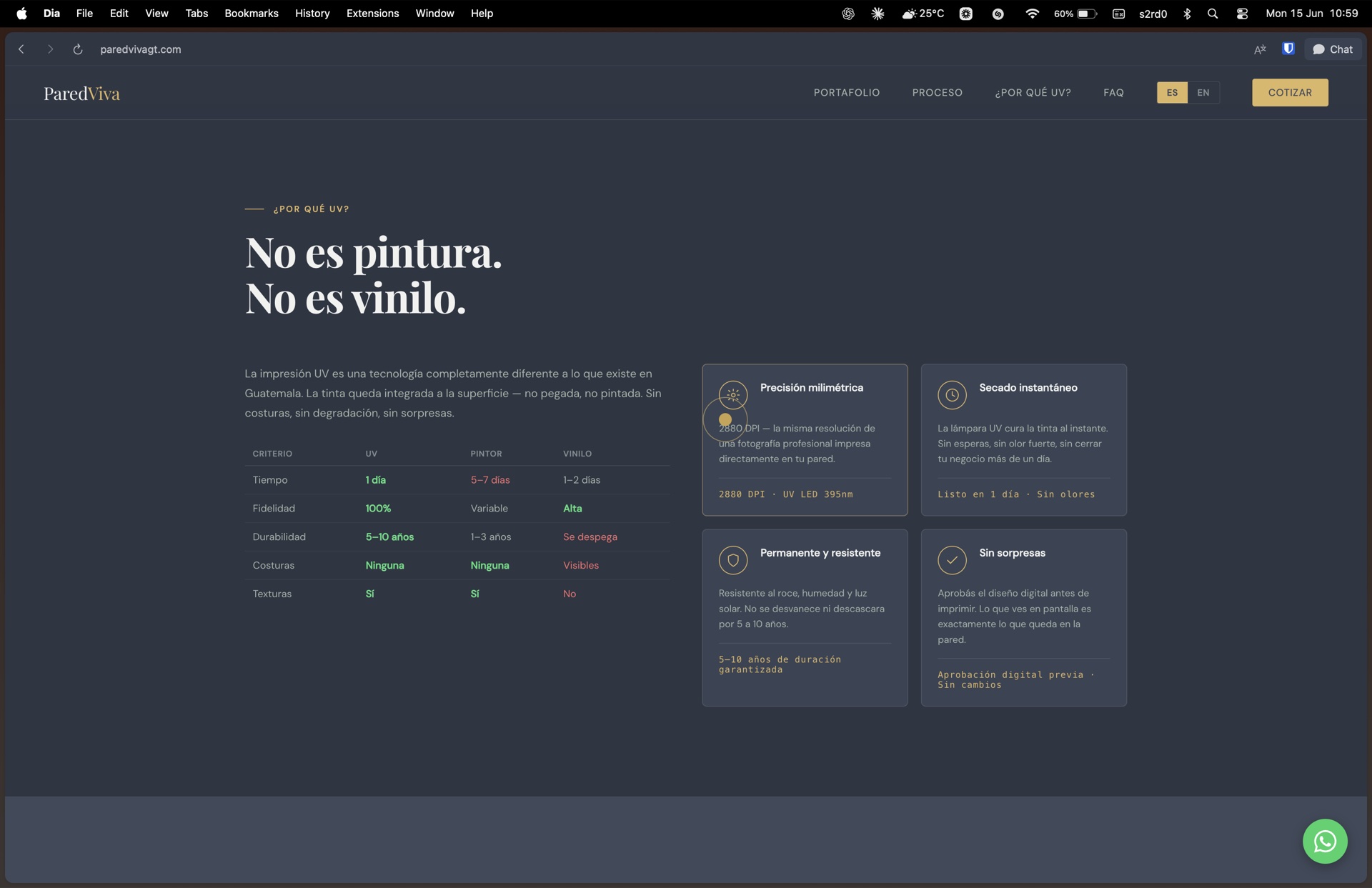Click the paredvivagt.com address bar
Viewport: 1372px width, 888px height.
[141, 49]
